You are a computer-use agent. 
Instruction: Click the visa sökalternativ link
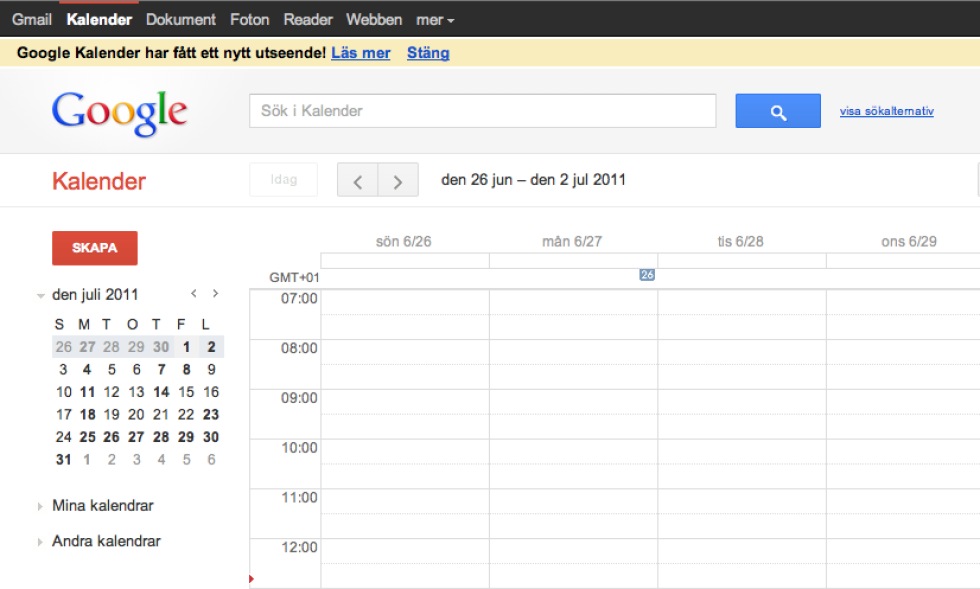click(886, 111)
